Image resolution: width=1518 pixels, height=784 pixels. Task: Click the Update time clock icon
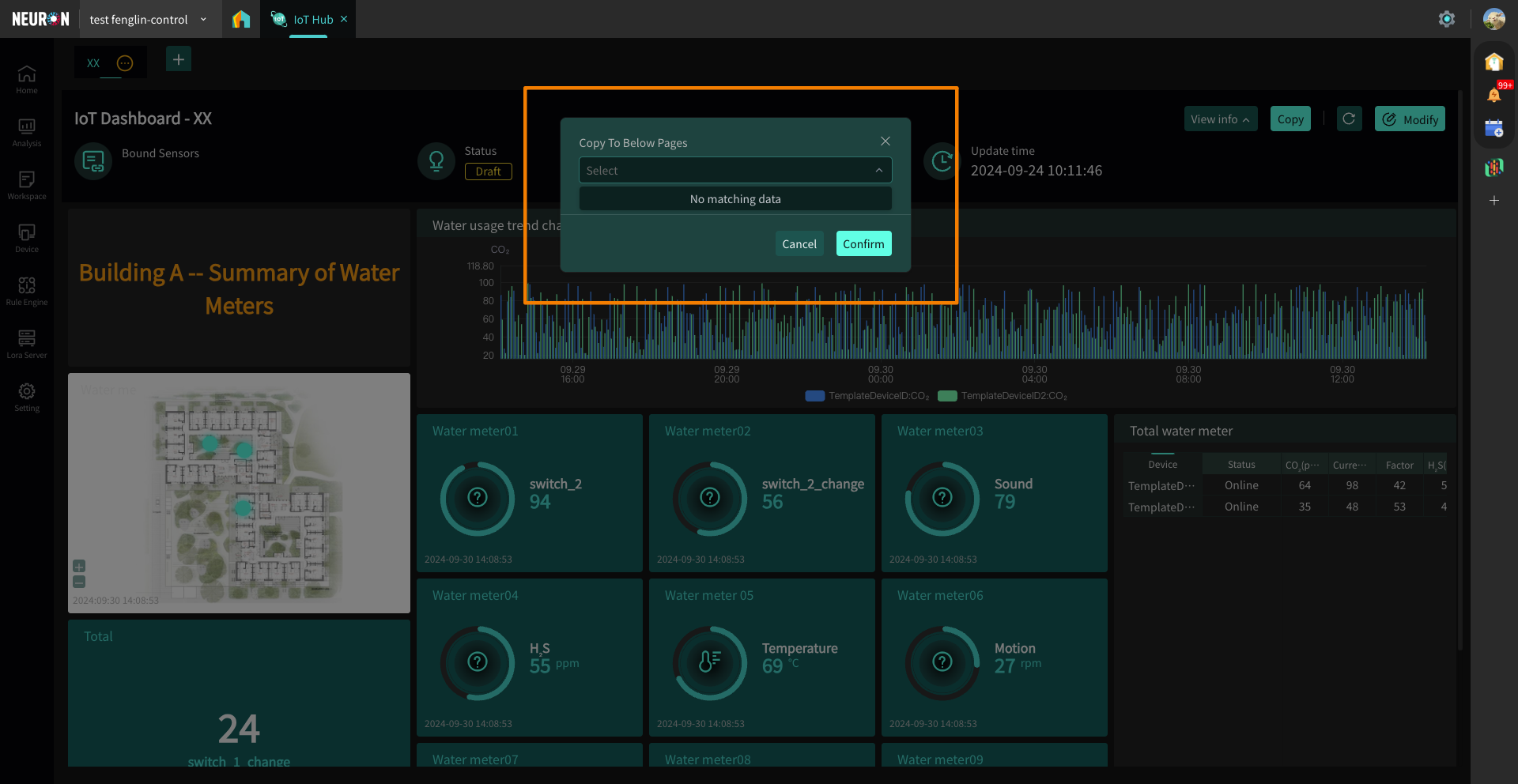click(x=942, y=161)
